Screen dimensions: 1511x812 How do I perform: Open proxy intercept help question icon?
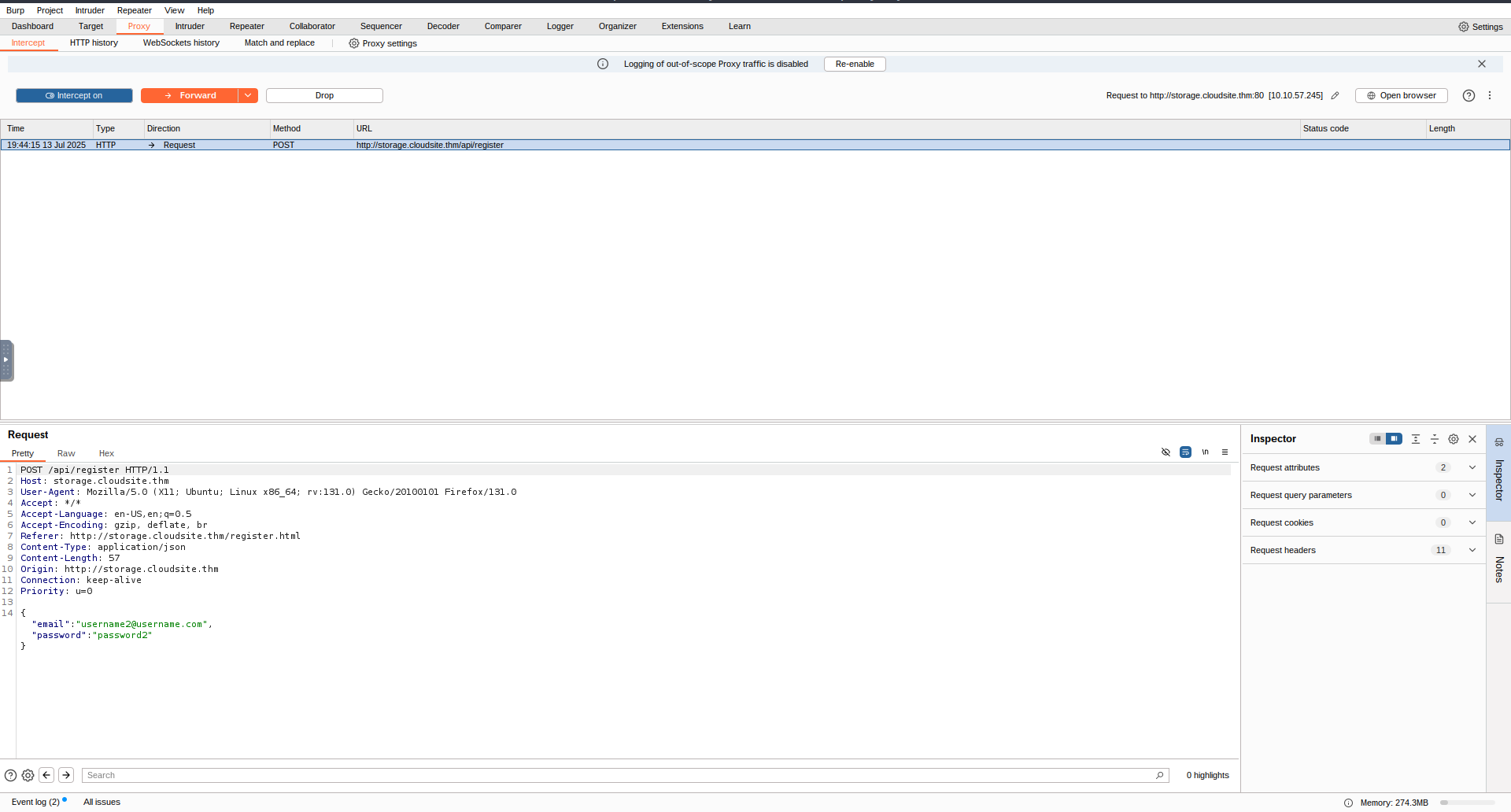[x=1469, y=95]
